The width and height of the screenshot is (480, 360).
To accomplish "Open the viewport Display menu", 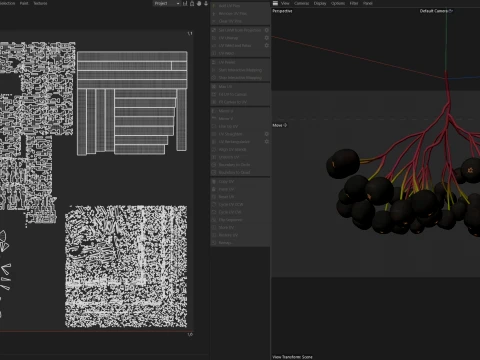I will (320, 3).
